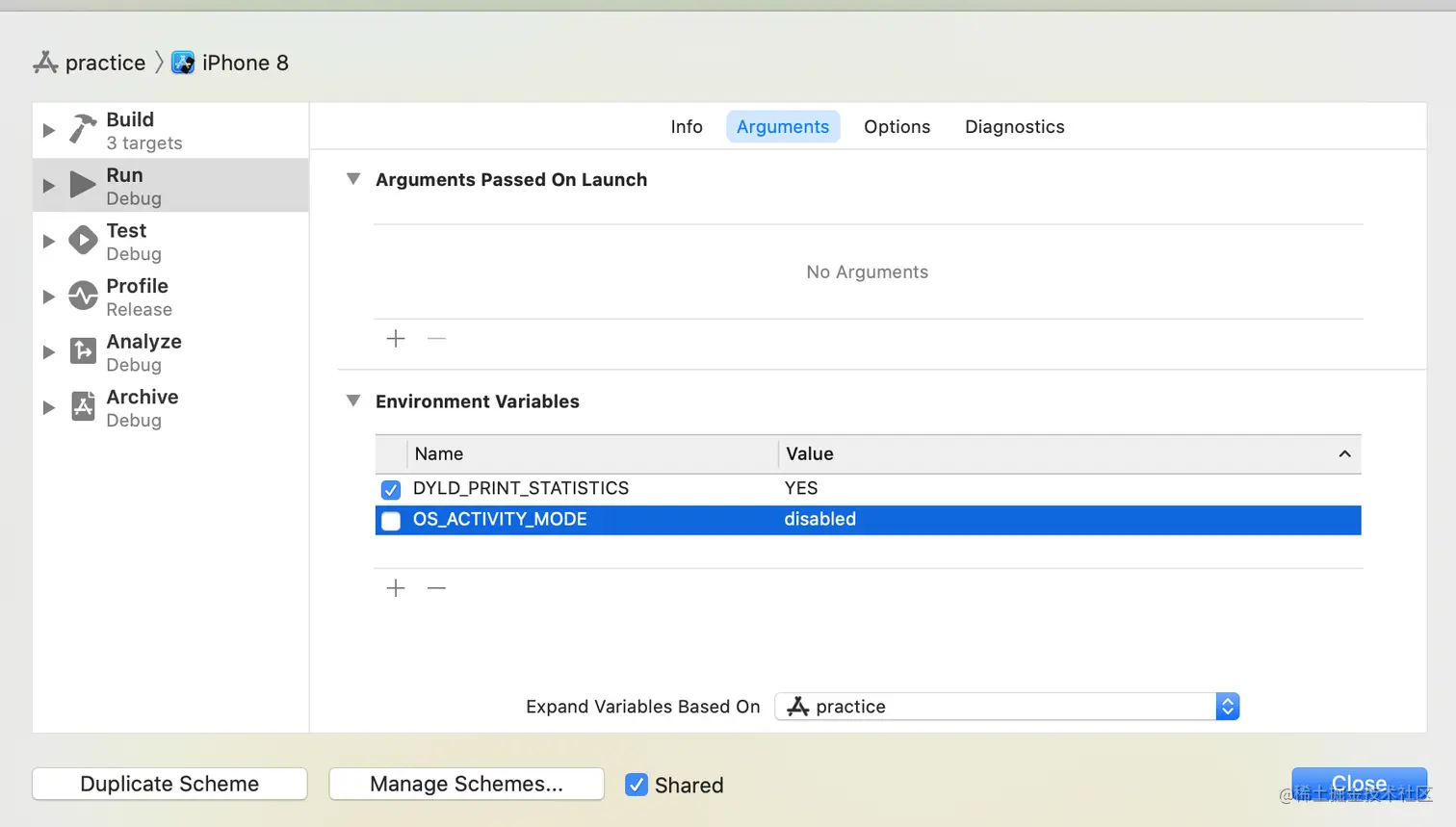Viewport: 1456px width, 827px height.
Task: Click the Archive icon in sidebar
Action: [83, 407]
